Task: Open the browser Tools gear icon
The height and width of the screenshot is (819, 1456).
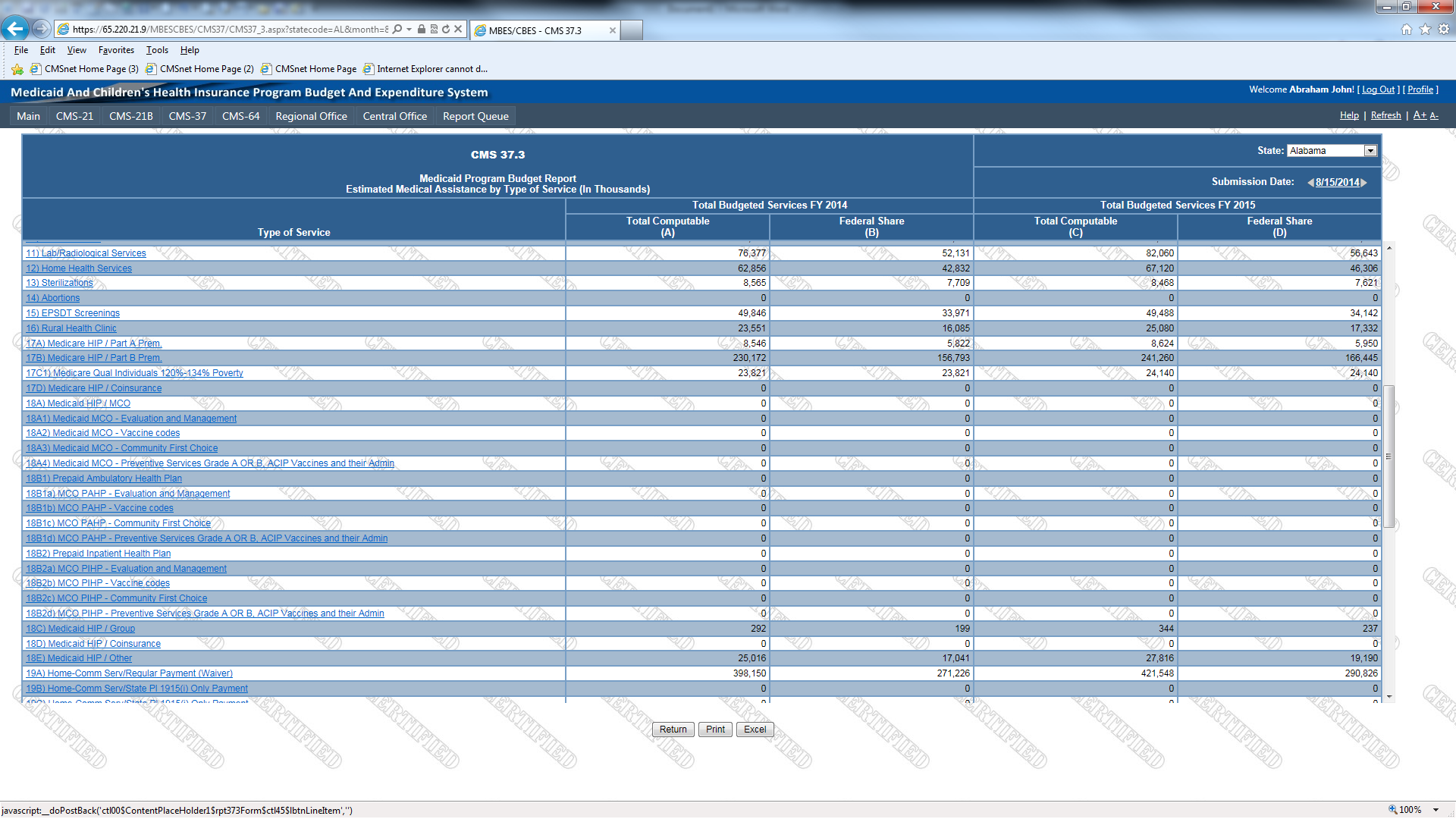Action: [x=1444, y=30]
